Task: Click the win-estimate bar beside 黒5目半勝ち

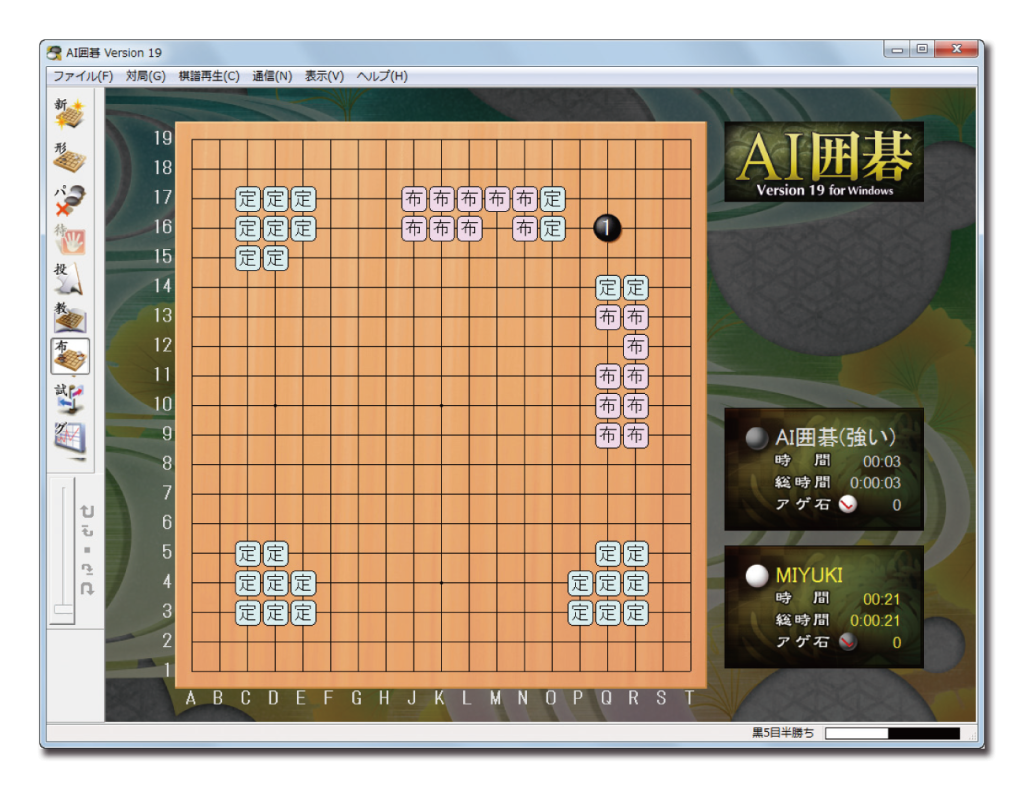Action: click(892, 733)
